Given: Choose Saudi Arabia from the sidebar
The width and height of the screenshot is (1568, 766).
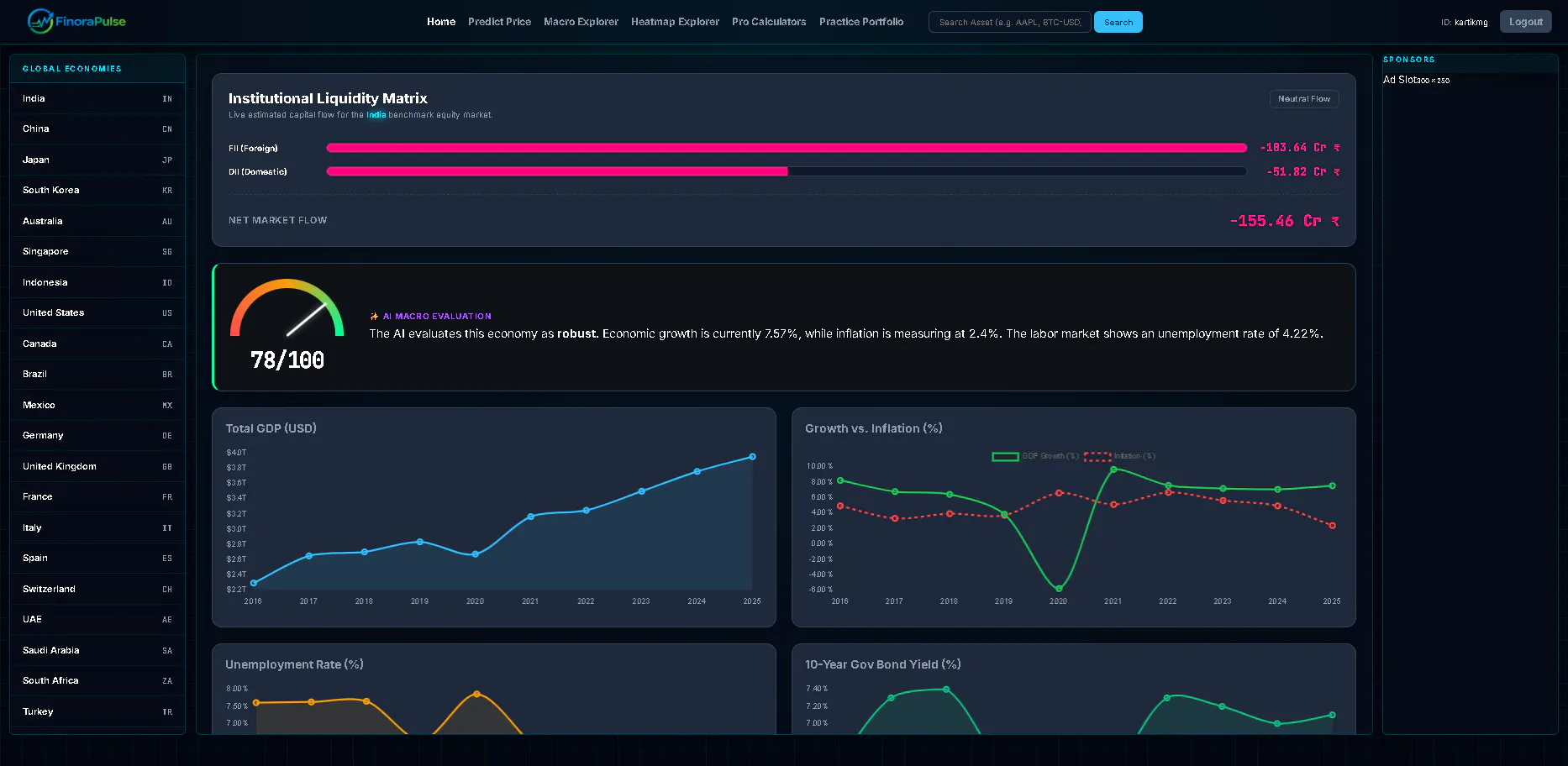Looking at the screenshot, I should point(97,650).
